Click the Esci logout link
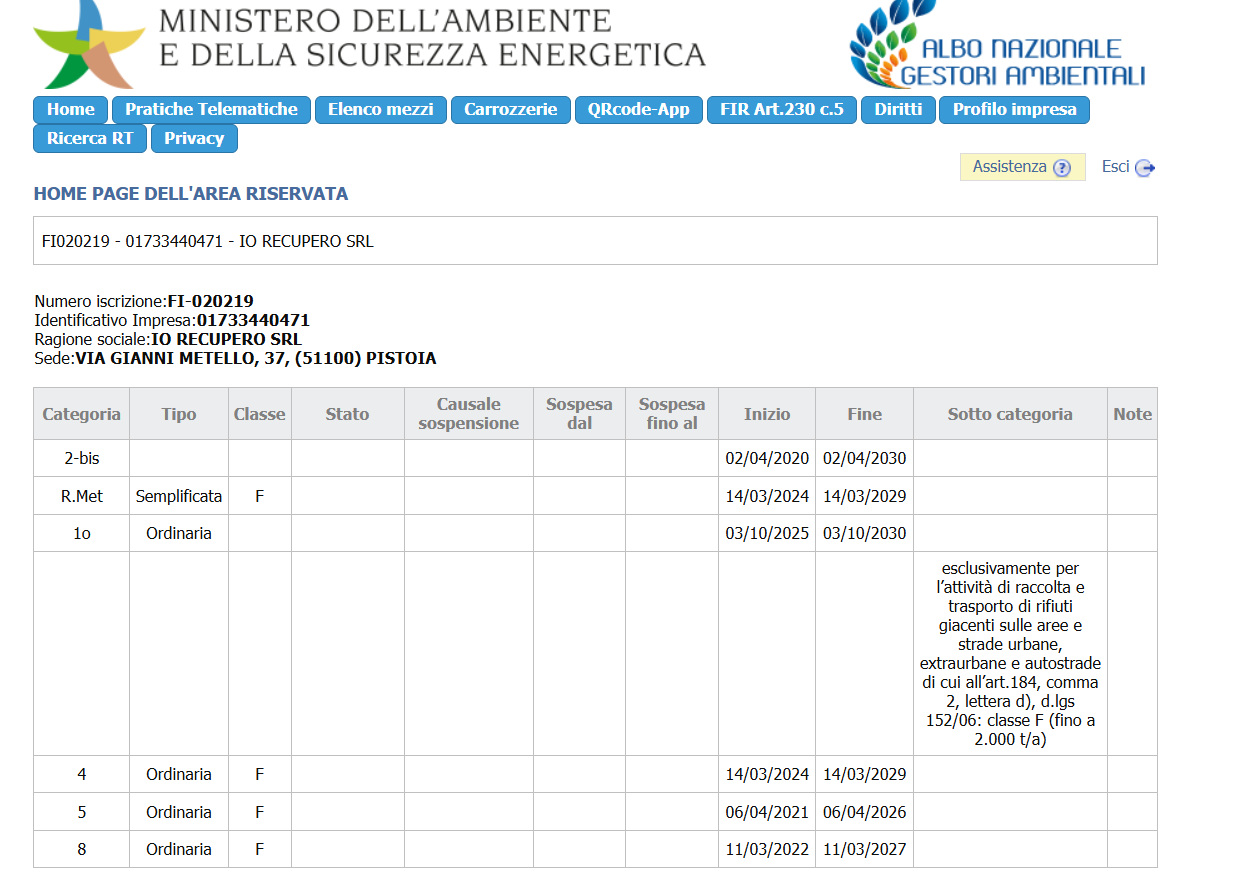 [1115, 167]
